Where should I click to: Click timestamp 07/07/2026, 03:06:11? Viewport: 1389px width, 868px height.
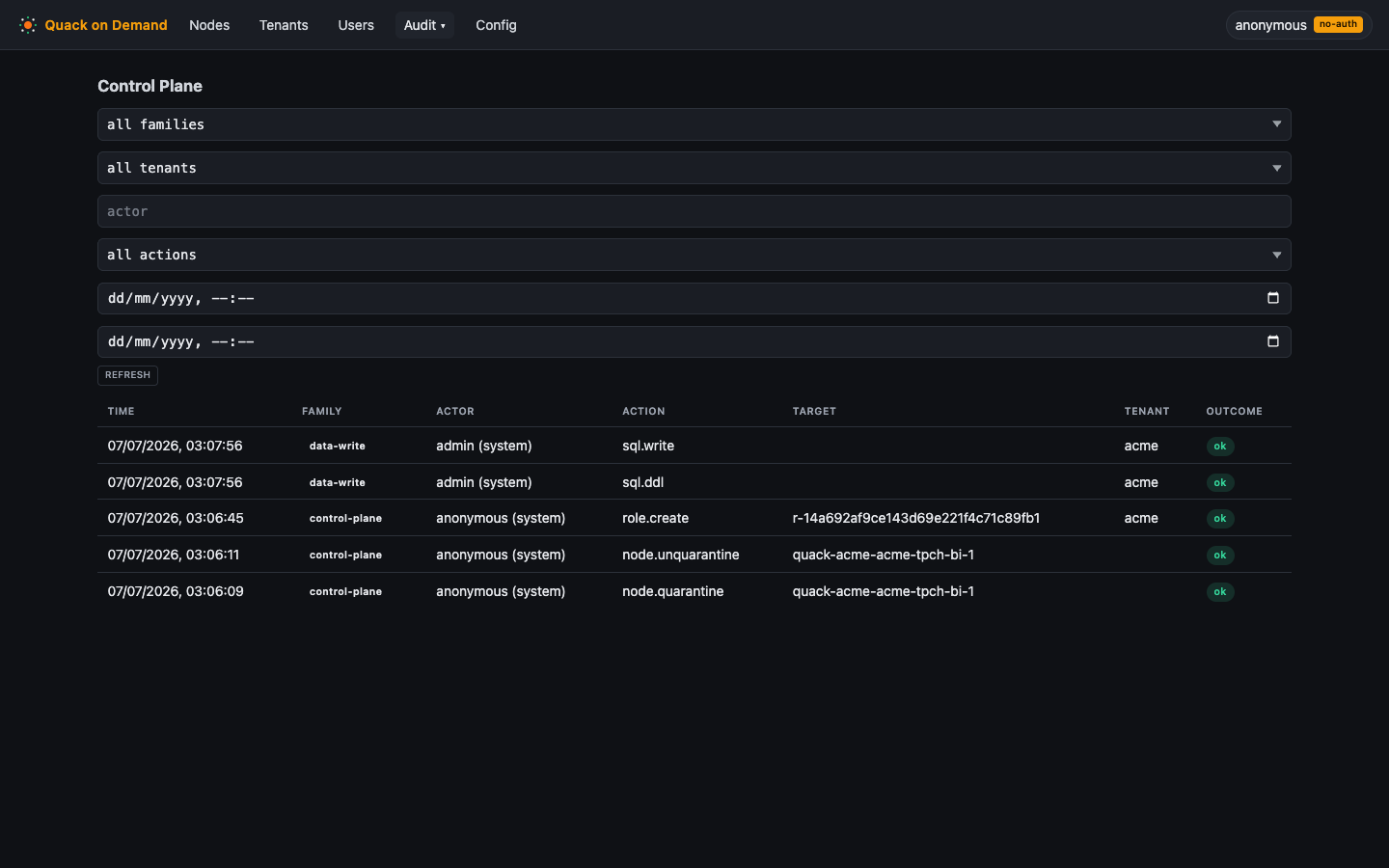pos(174,555)
